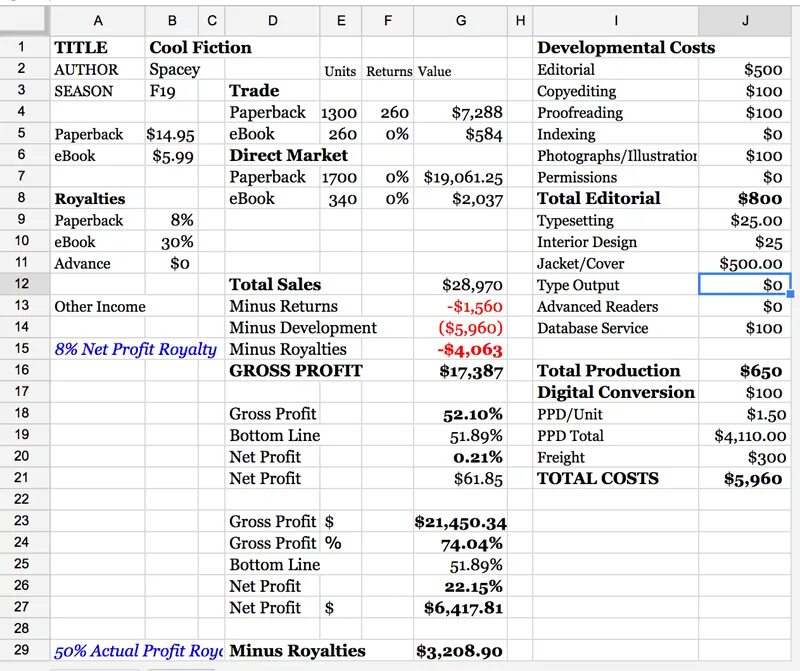Click the eBook price $5.99

[x=172, y=156]
